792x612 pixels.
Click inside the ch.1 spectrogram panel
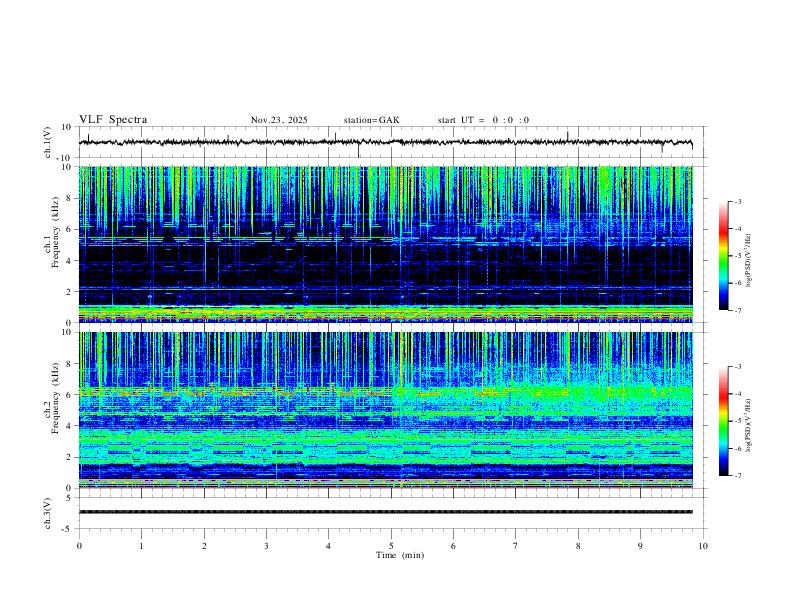click(x=385, y=244)
